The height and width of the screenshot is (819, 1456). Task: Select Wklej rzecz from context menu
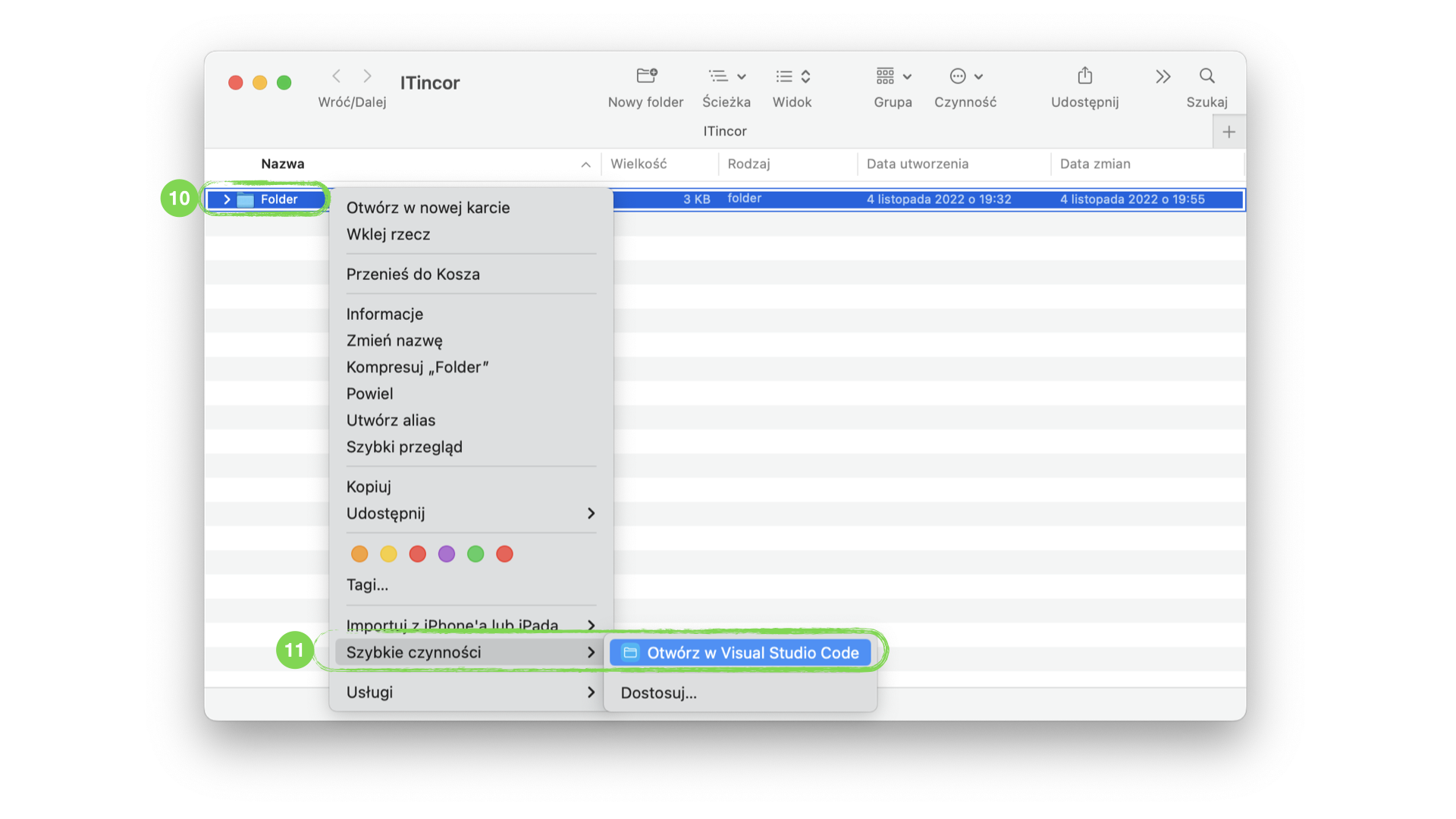coord(388,234)
